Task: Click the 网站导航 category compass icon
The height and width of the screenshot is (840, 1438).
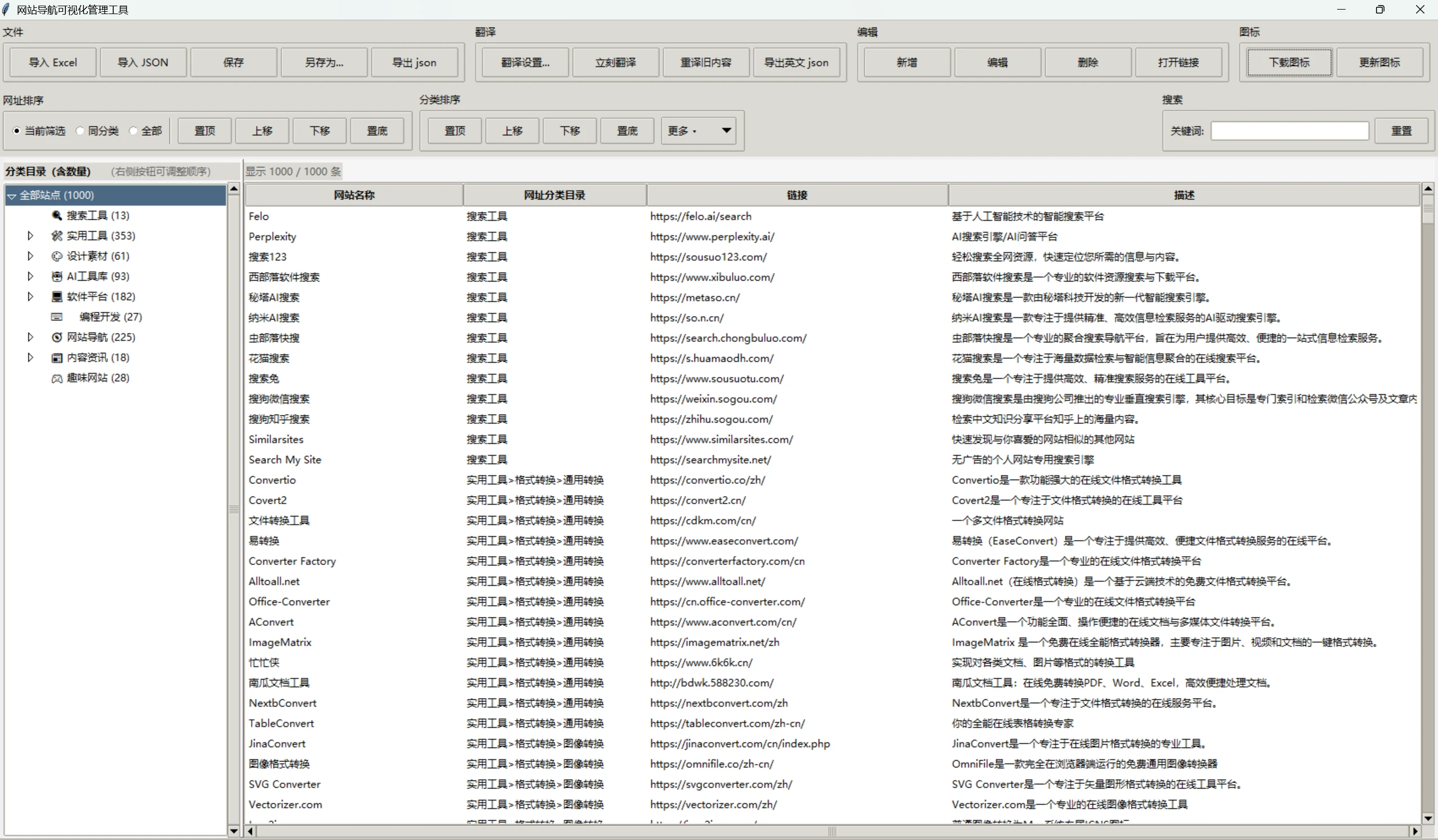Action: 56,337
